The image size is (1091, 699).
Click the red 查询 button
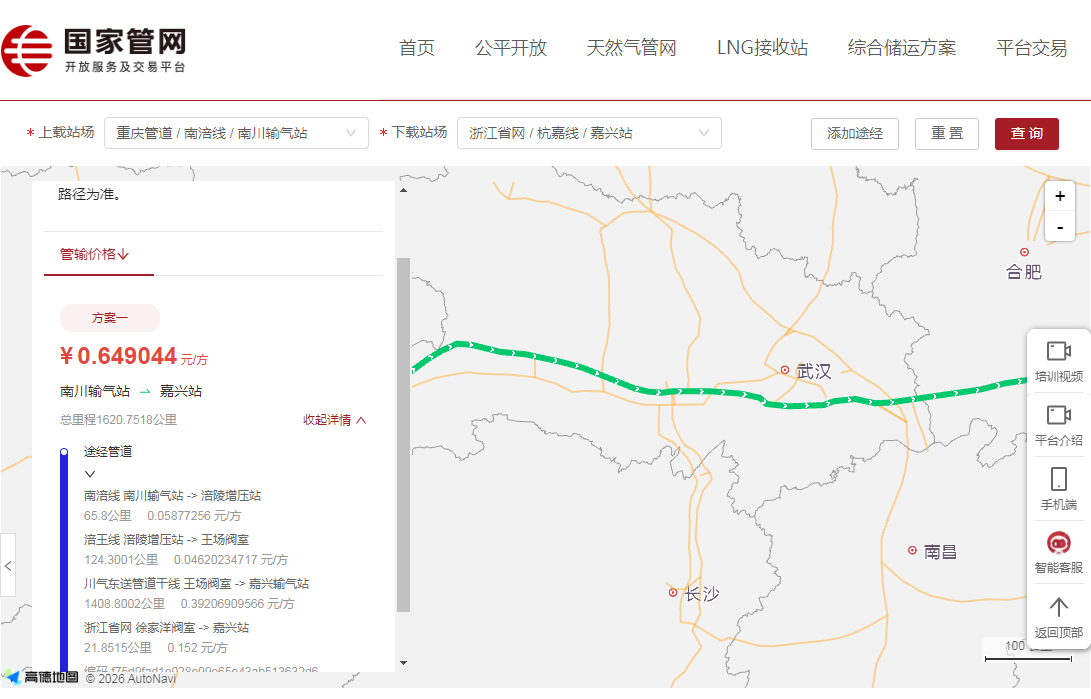[x=1026, y=133]
